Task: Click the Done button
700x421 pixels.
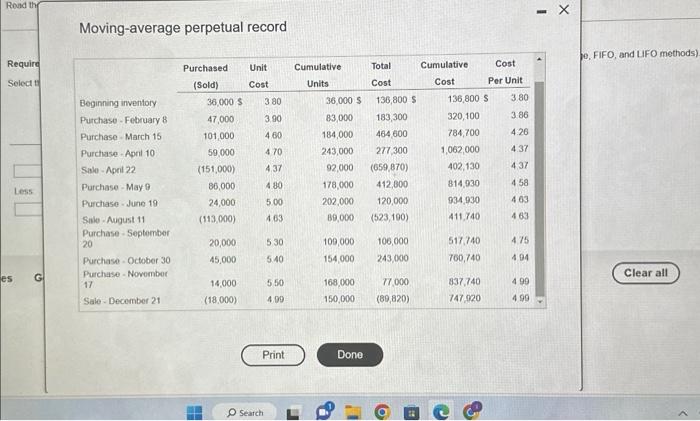Action: click(350, 355)
